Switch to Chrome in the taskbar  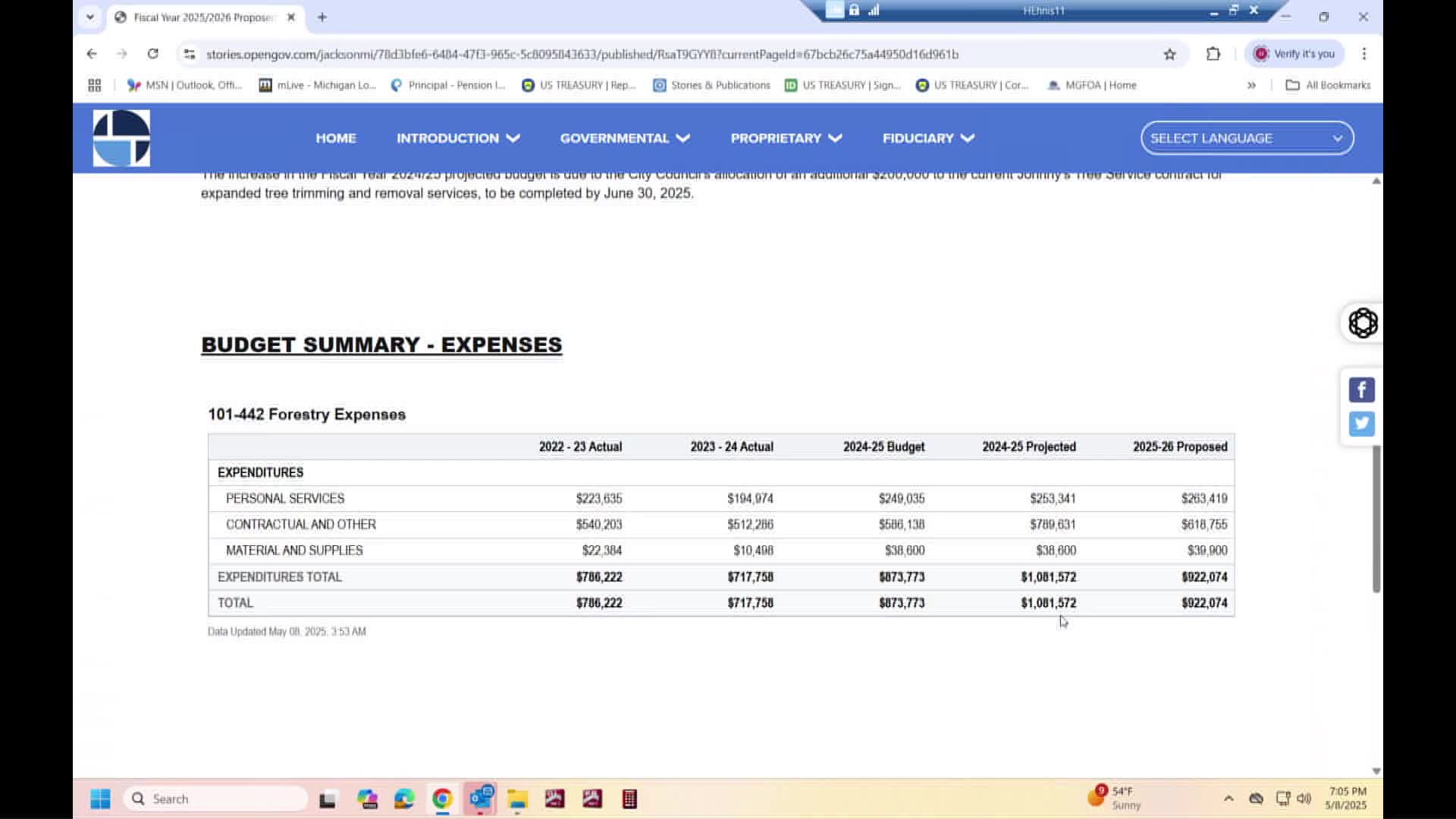(442, 799)
